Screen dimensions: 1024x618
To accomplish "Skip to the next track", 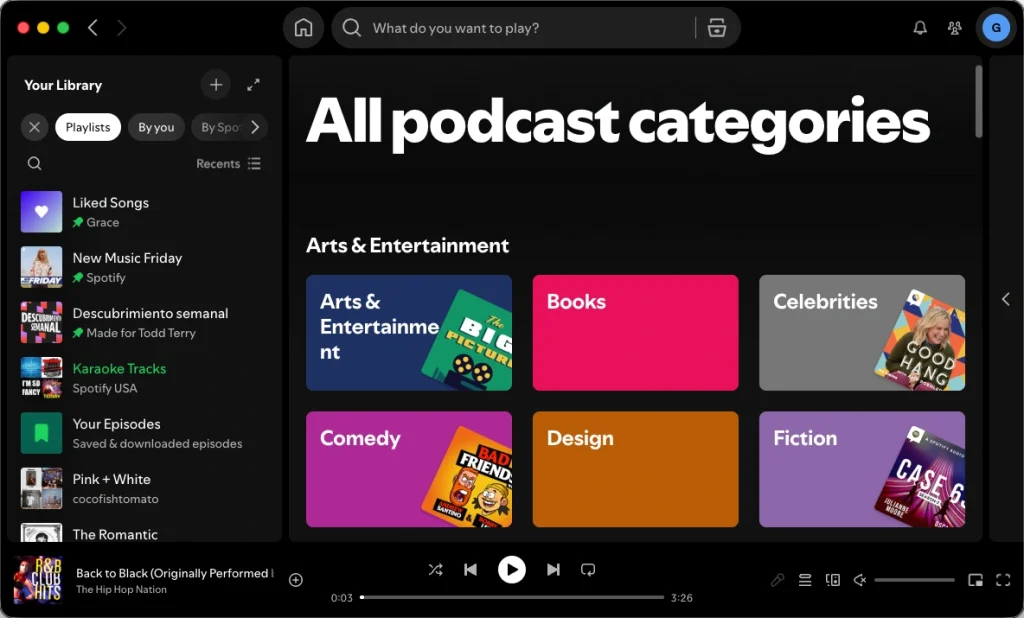I will pyautogui.click(x=553, y=570).
